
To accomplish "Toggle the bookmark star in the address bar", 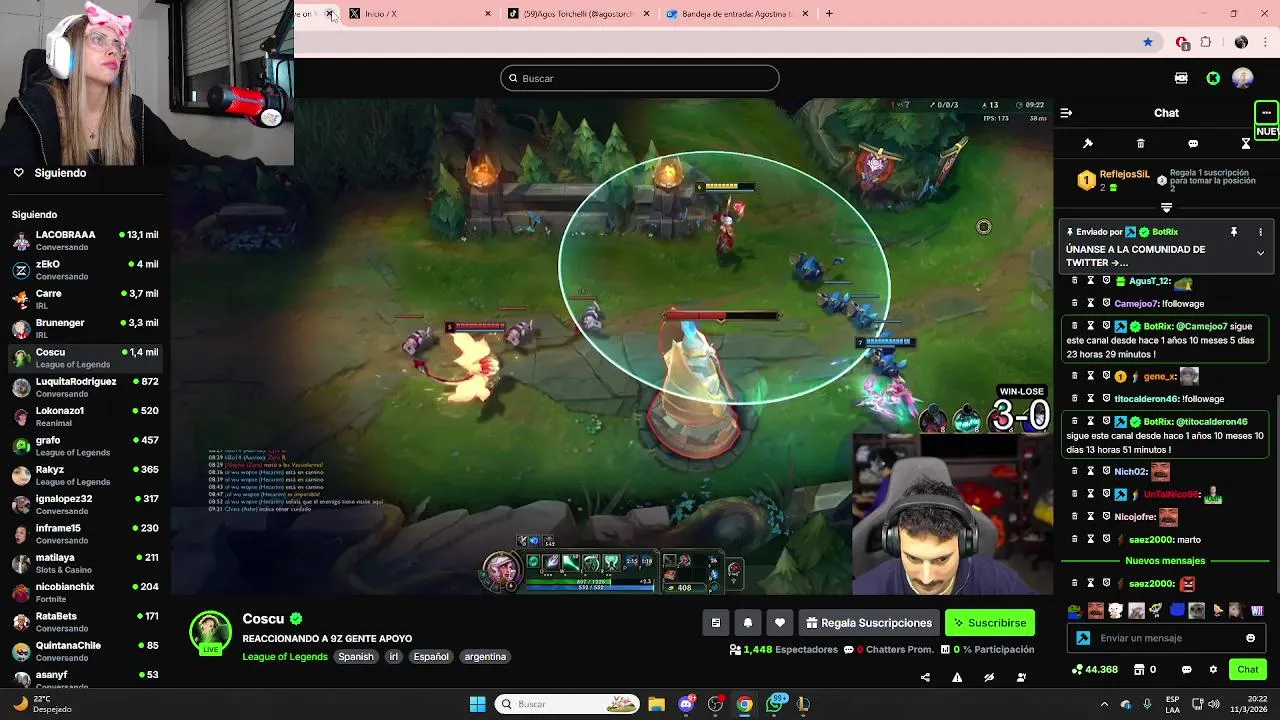I will [1148, 42].
